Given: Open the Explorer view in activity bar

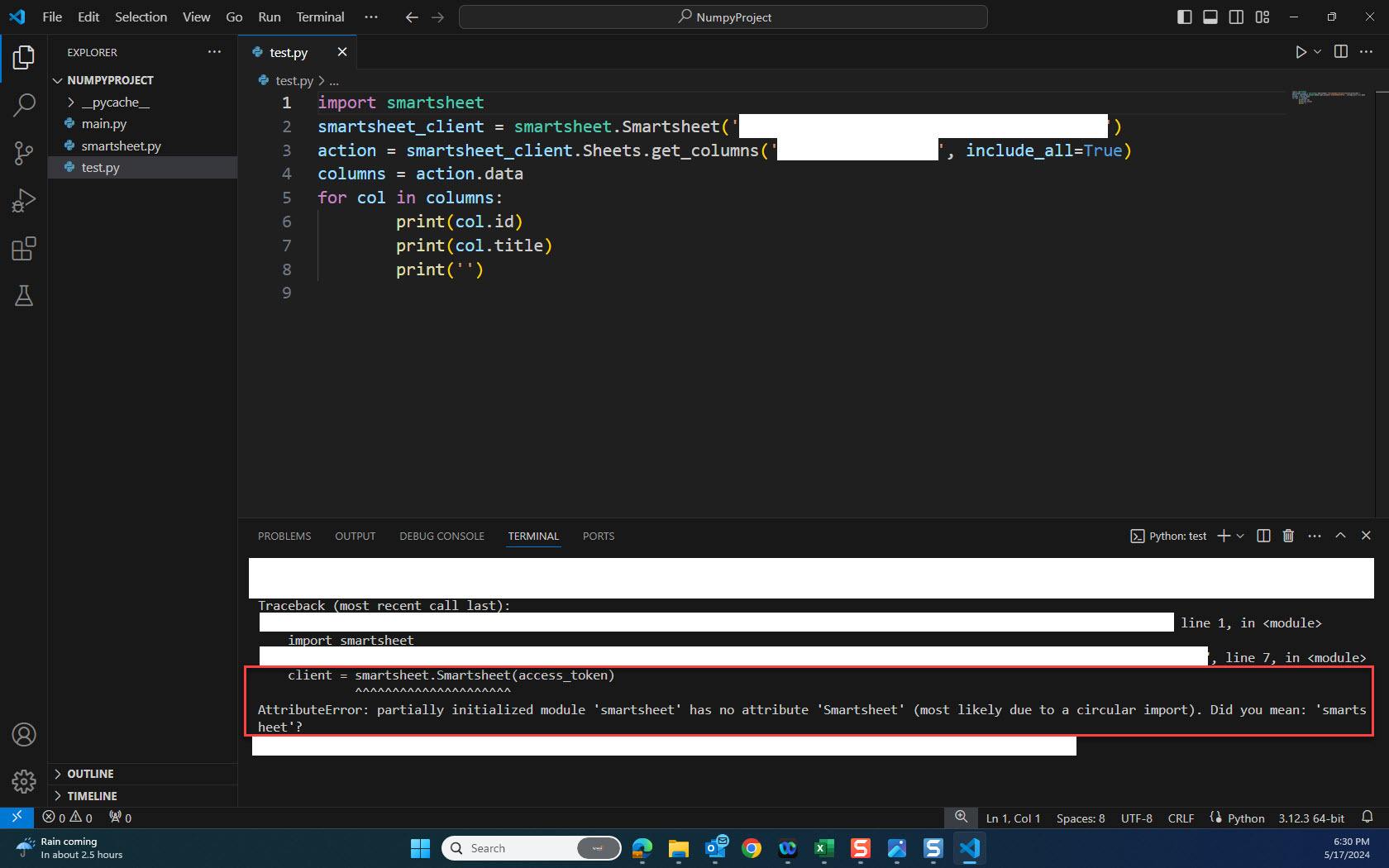Looking at the screenshot, I should [x=24, y=57].
